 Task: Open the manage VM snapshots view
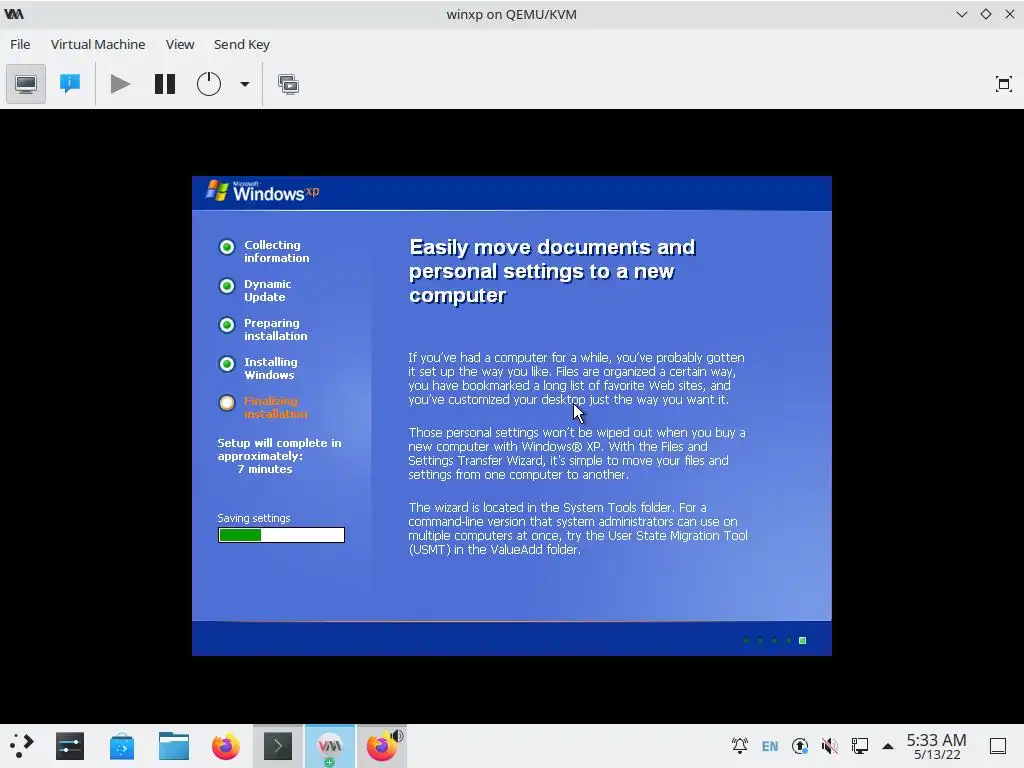(x=288, y=84)
